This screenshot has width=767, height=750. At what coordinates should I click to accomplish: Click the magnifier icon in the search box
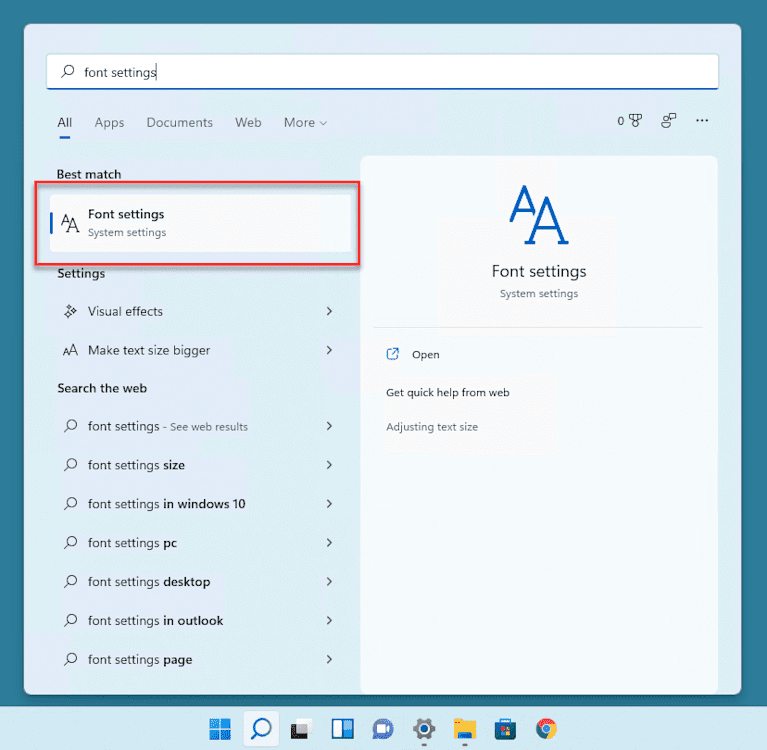(x=68, y=71)
